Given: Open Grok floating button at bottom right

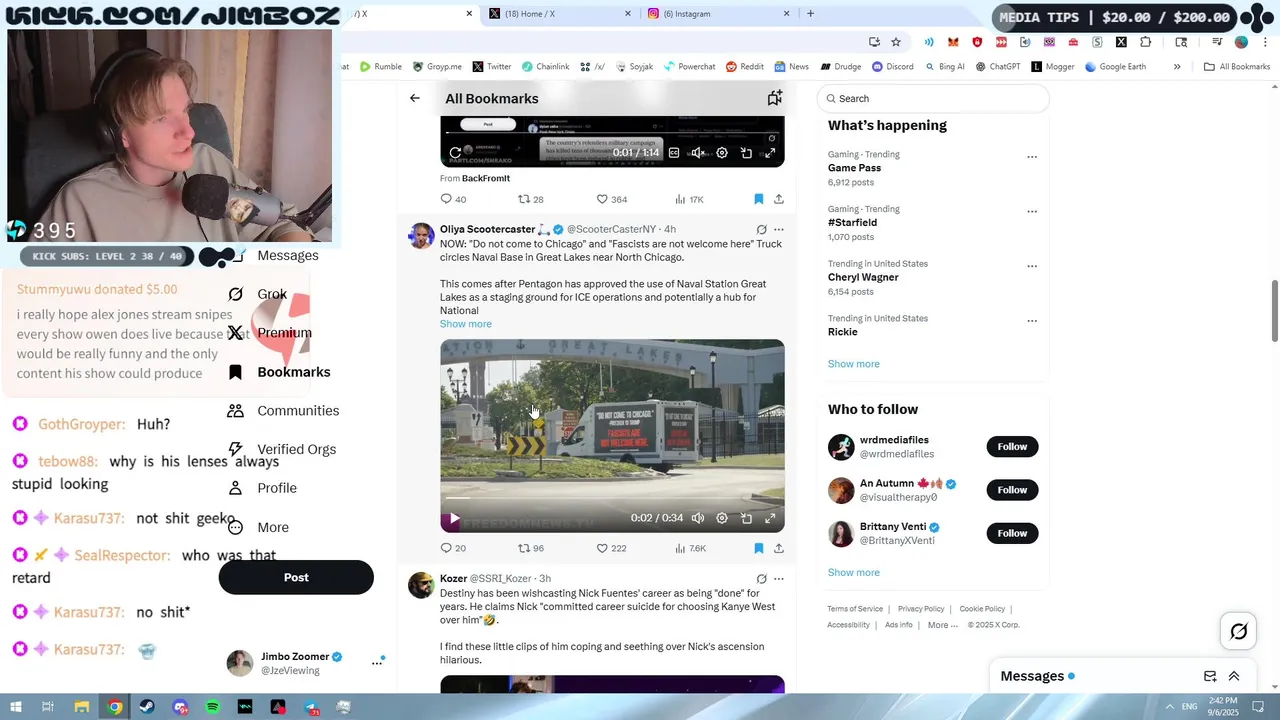Looking at the screenshot, I should click(x=1238, y=631).
